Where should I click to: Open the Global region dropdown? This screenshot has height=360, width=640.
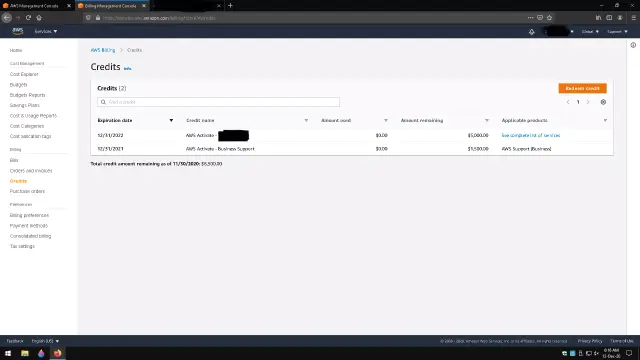590,31
